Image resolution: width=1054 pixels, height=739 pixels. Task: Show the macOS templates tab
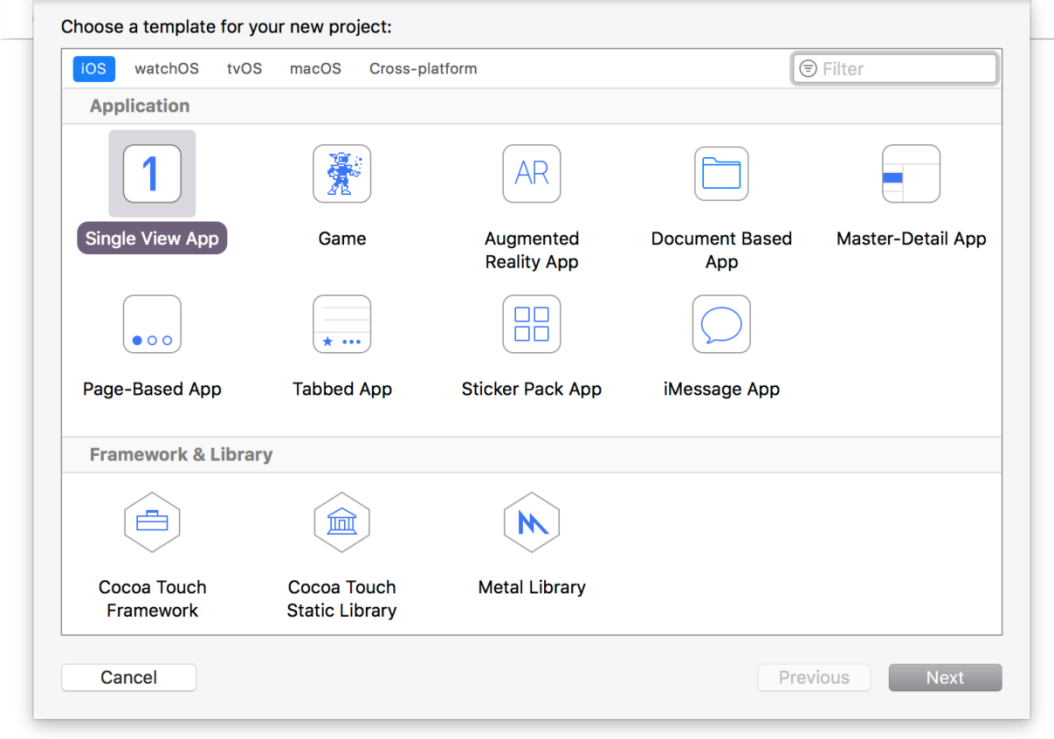point(315,69)
